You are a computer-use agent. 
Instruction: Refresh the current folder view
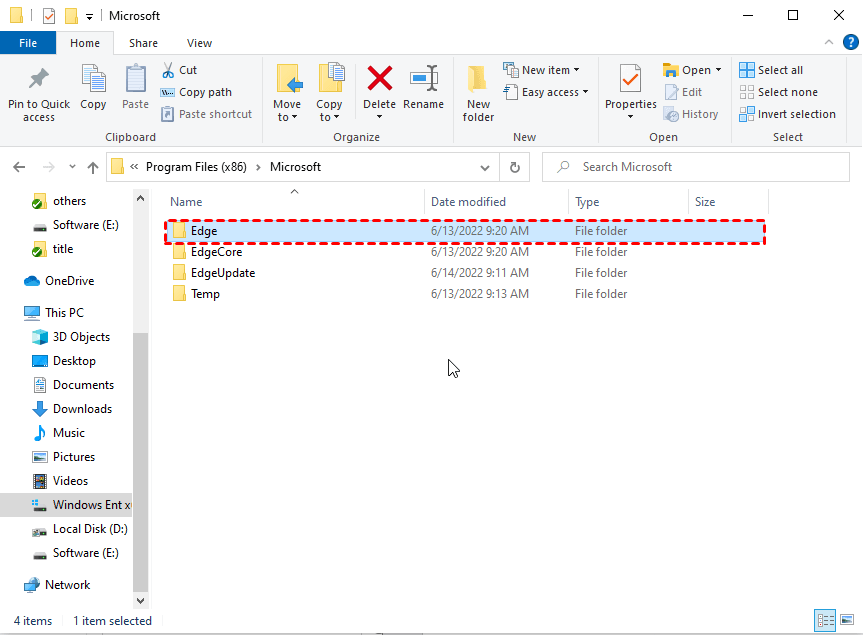[515, 167]
